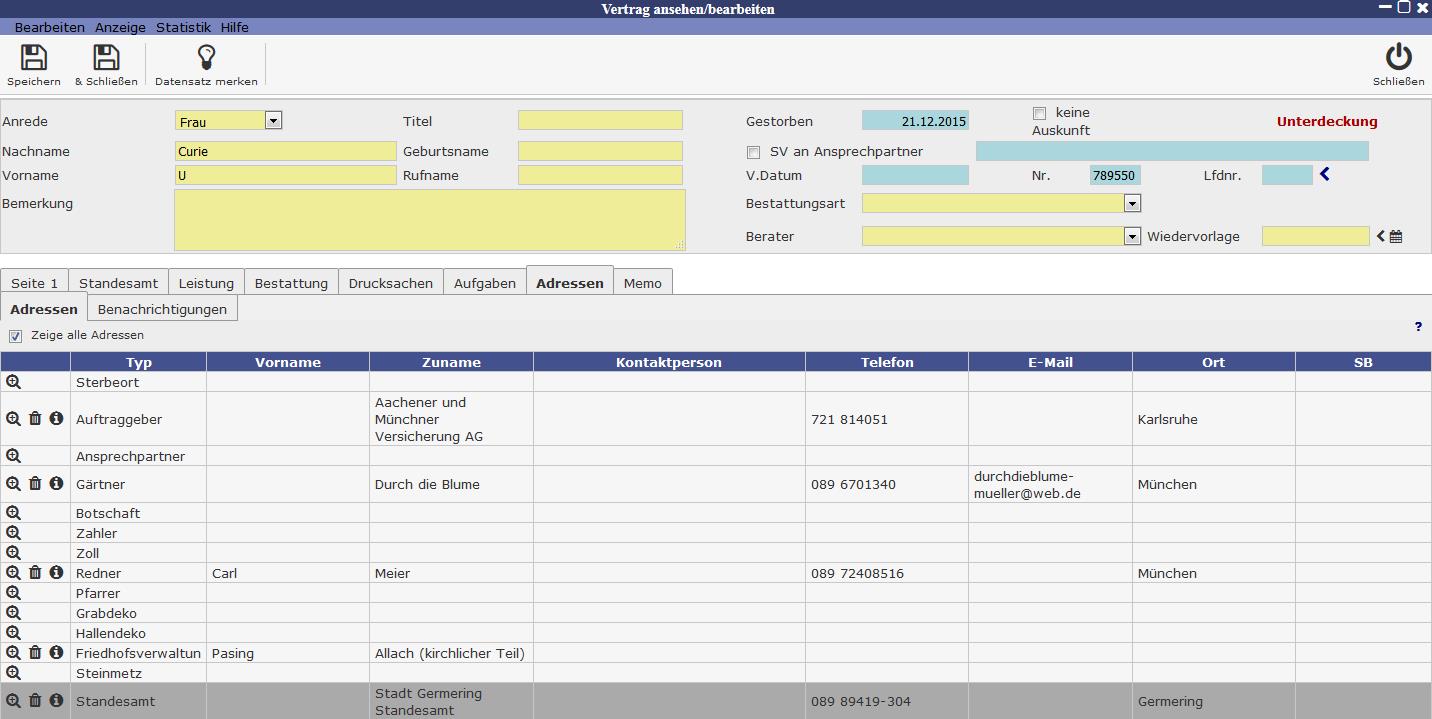Expand the Berater dropdown list
Image resolution: width=1432 pixels, height=719 pixels.
tap(1132, 237)
